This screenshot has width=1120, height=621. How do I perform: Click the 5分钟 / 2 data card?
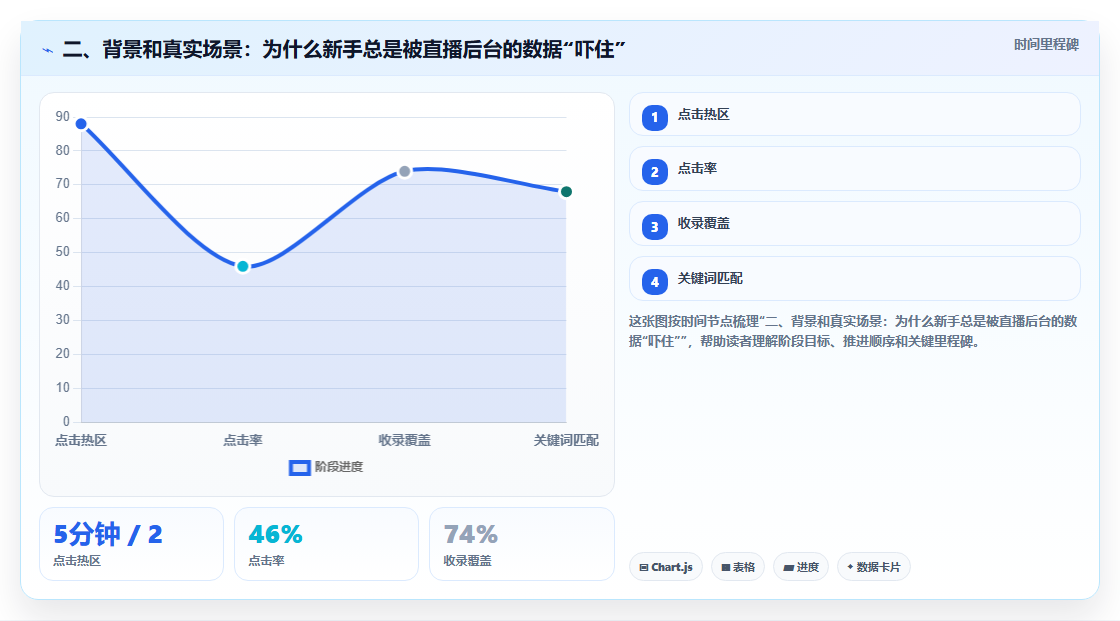click(131, 544)
